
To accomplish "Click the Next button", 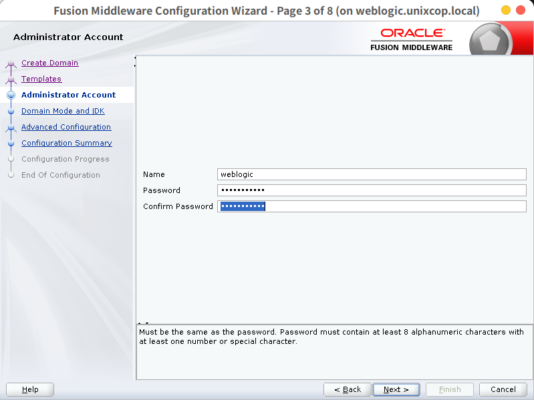I will pos(396,389).
